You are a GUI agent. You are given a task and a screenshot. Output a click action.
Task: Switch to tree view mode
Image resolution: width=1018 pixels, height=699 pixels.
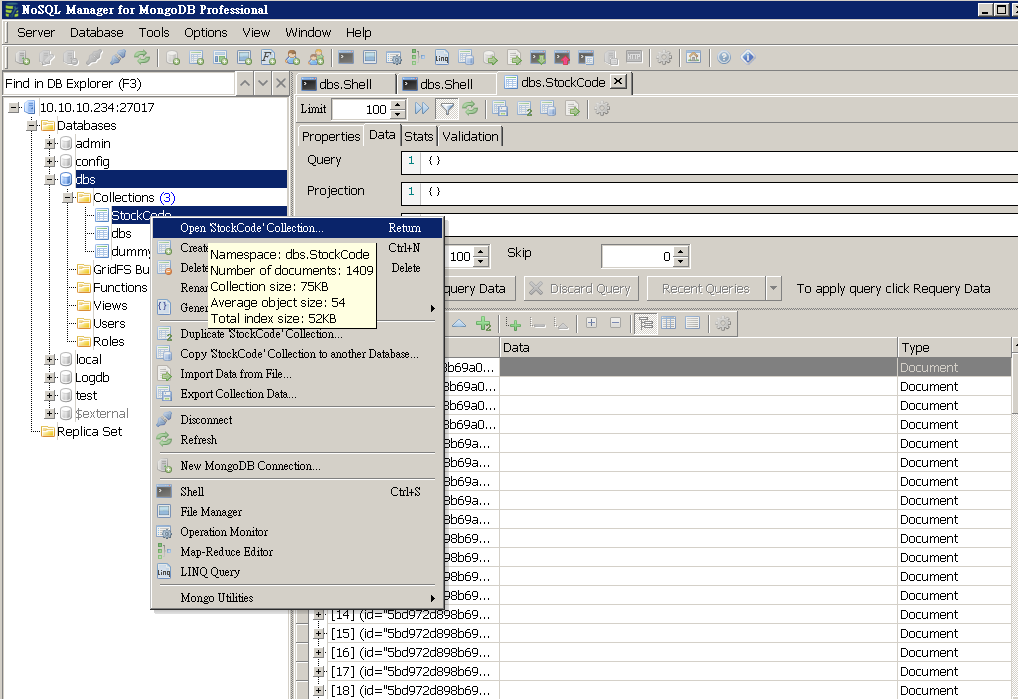pyautogui.click(x=645, y=323)
